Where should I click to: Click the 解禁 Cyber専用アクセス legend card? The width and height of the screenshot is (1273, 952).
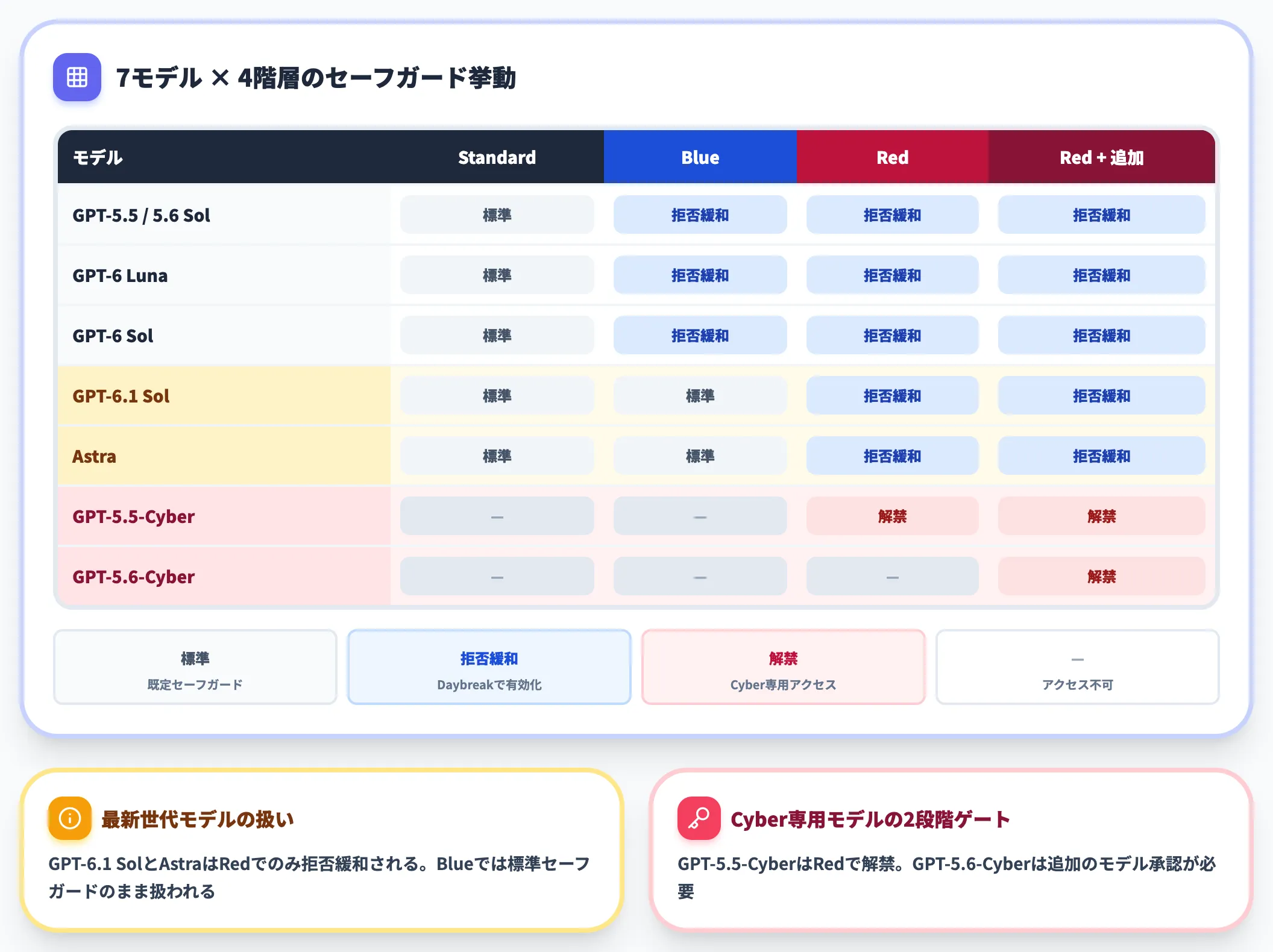coord(783,667)
